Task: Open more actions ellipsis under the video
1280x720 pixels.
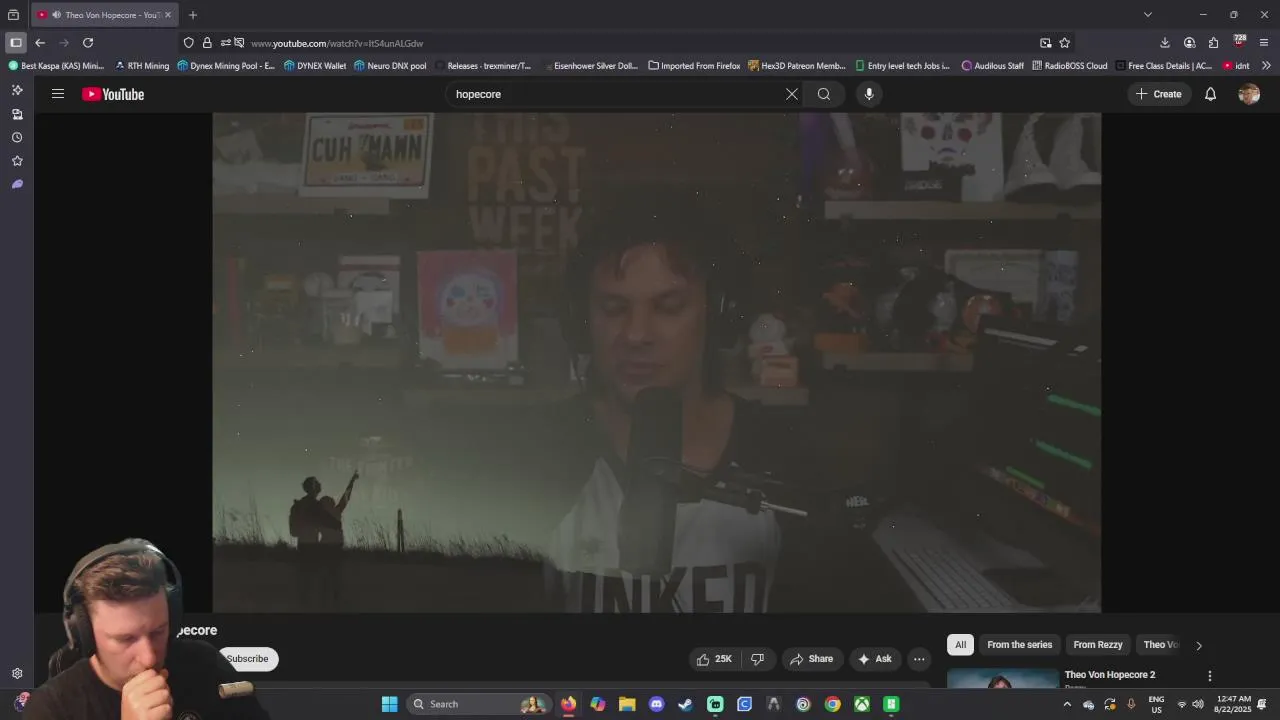Action: pos(919,659)
